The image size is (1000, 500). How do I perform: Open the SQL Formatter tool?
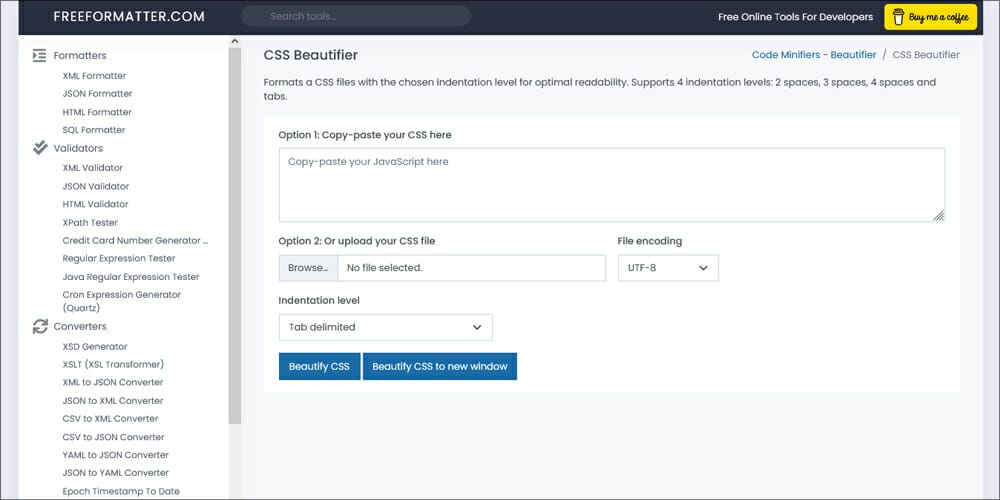pos(94,130)
